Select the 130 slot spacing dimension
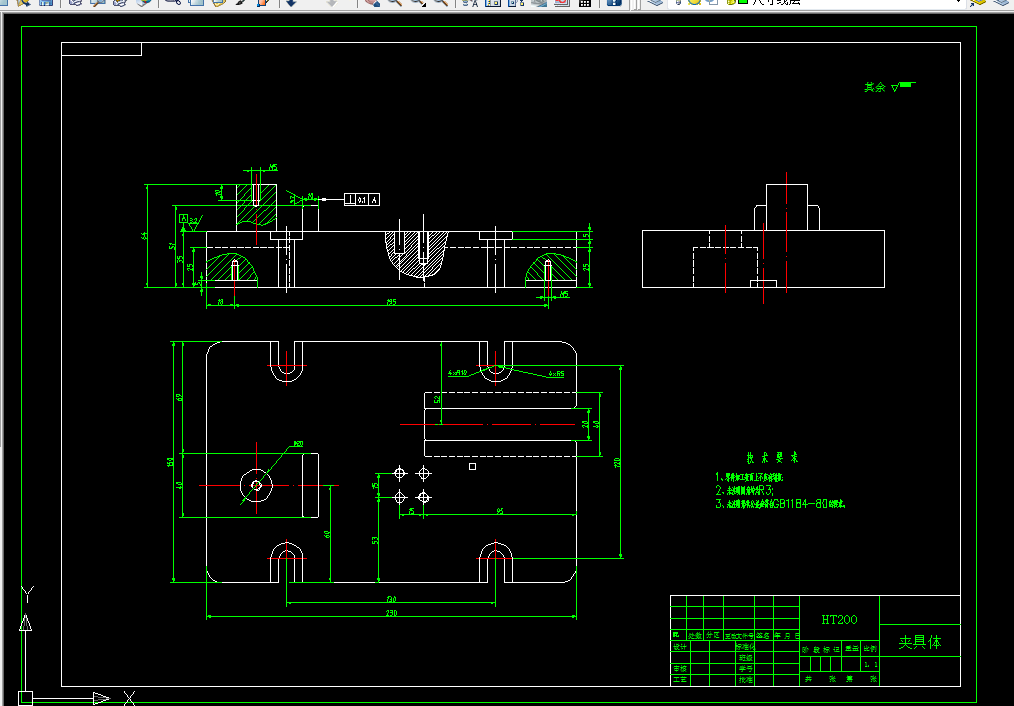This screenshot has height=706, width=1014. (x=391, y=599)
